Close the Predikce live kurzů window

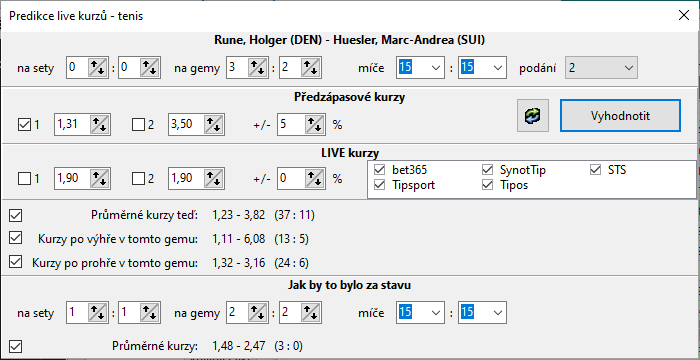pos(683,16)
